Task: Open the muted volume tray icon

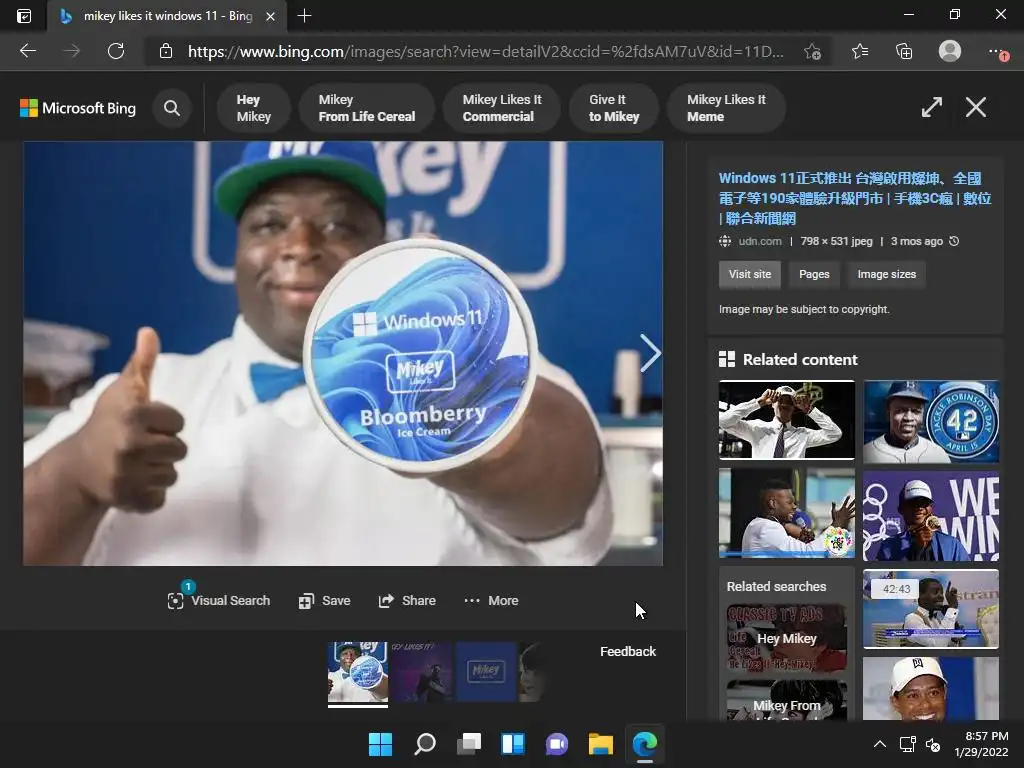Action: point(933,744)
